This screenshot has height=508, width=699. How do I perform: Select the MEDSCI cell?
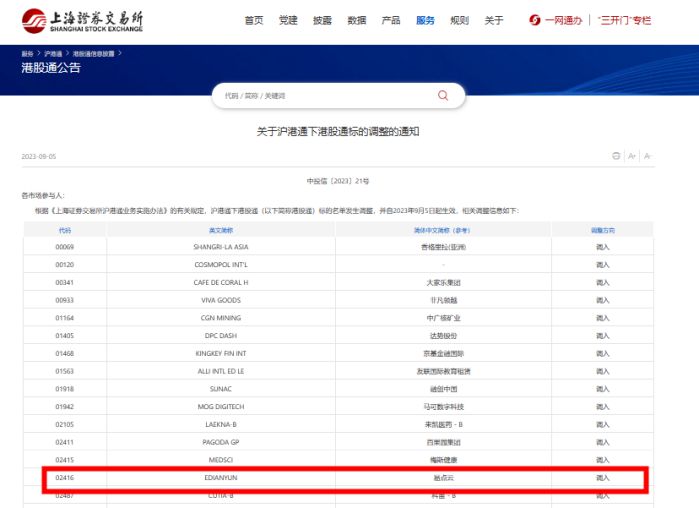(x=221, y=460)
